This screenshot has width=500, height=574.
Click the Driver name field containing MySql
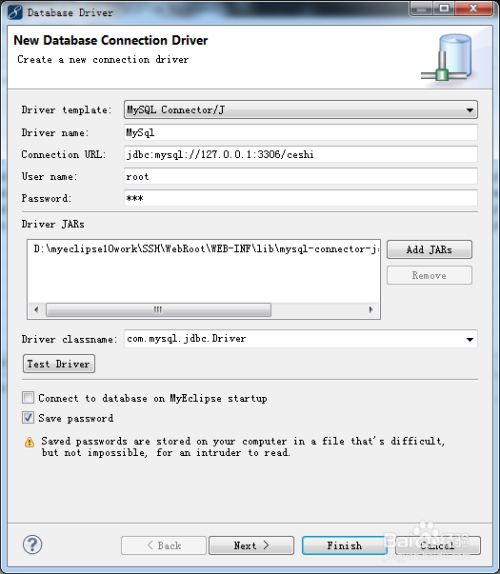(301, 132)
